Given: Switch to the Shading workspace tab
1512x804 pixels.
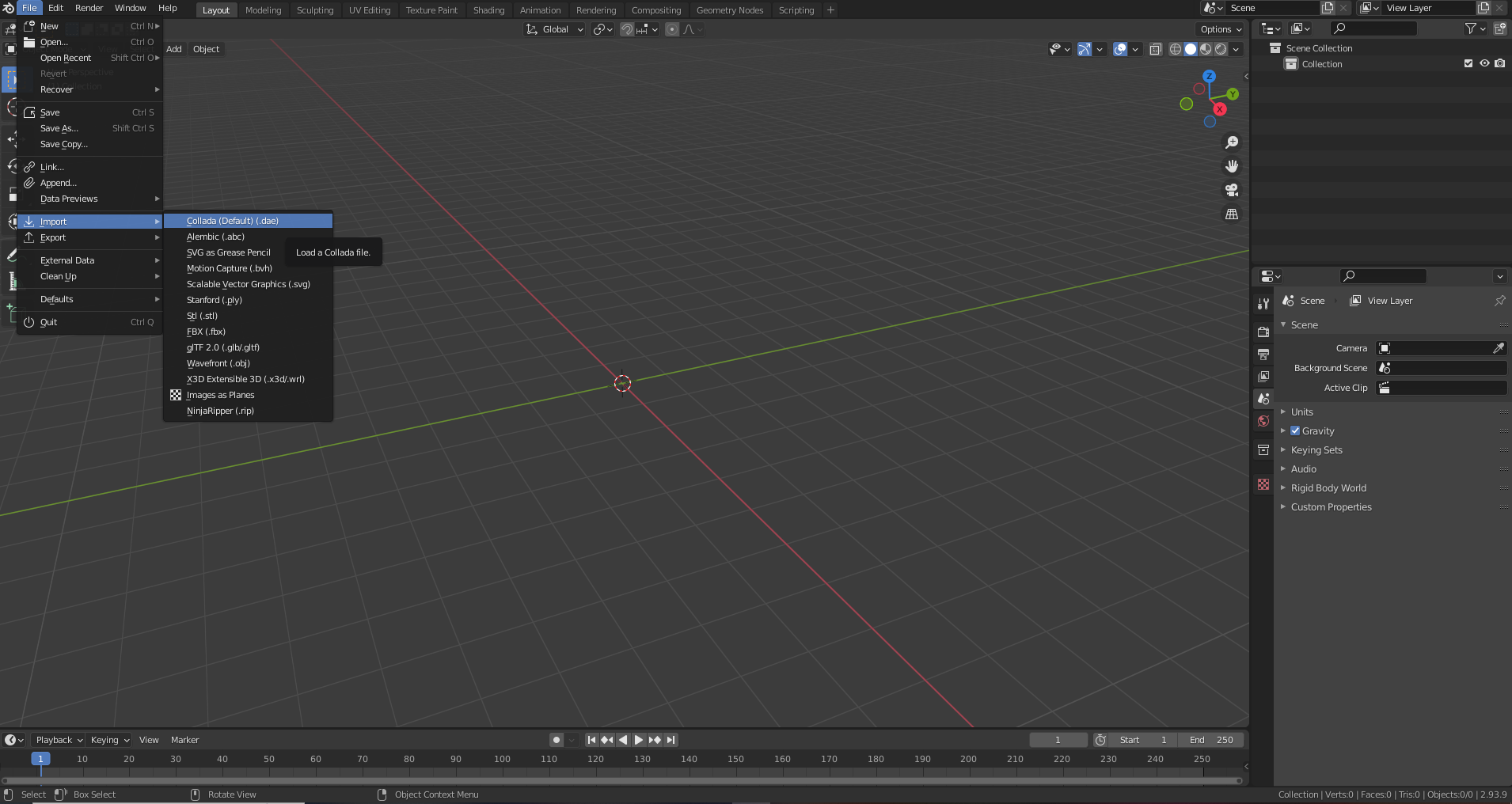Looking at the screenshot, I should coord(488,10).
